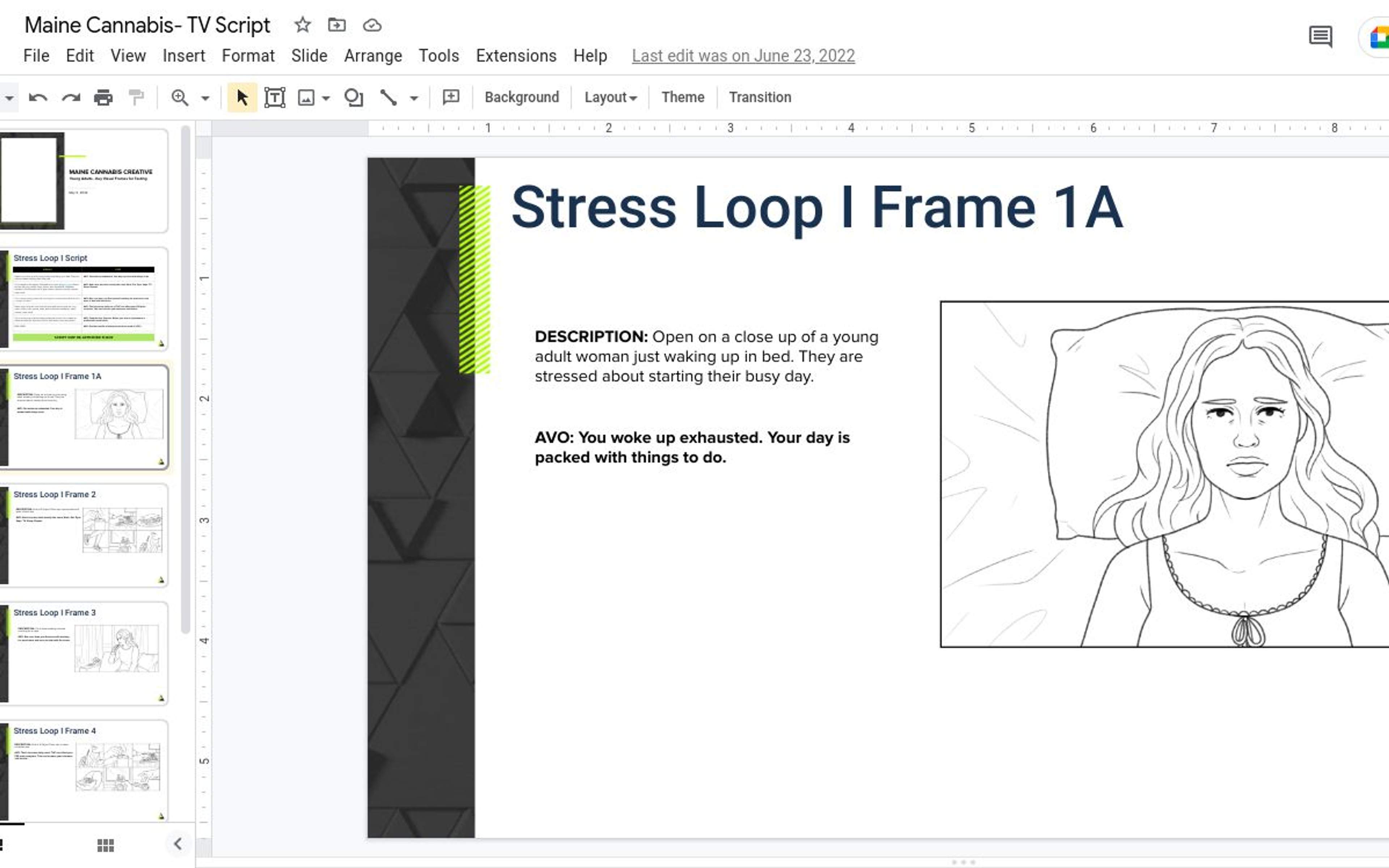Open the Format menu
This screenshot has height=868, width=1389.
coord(248,56)
